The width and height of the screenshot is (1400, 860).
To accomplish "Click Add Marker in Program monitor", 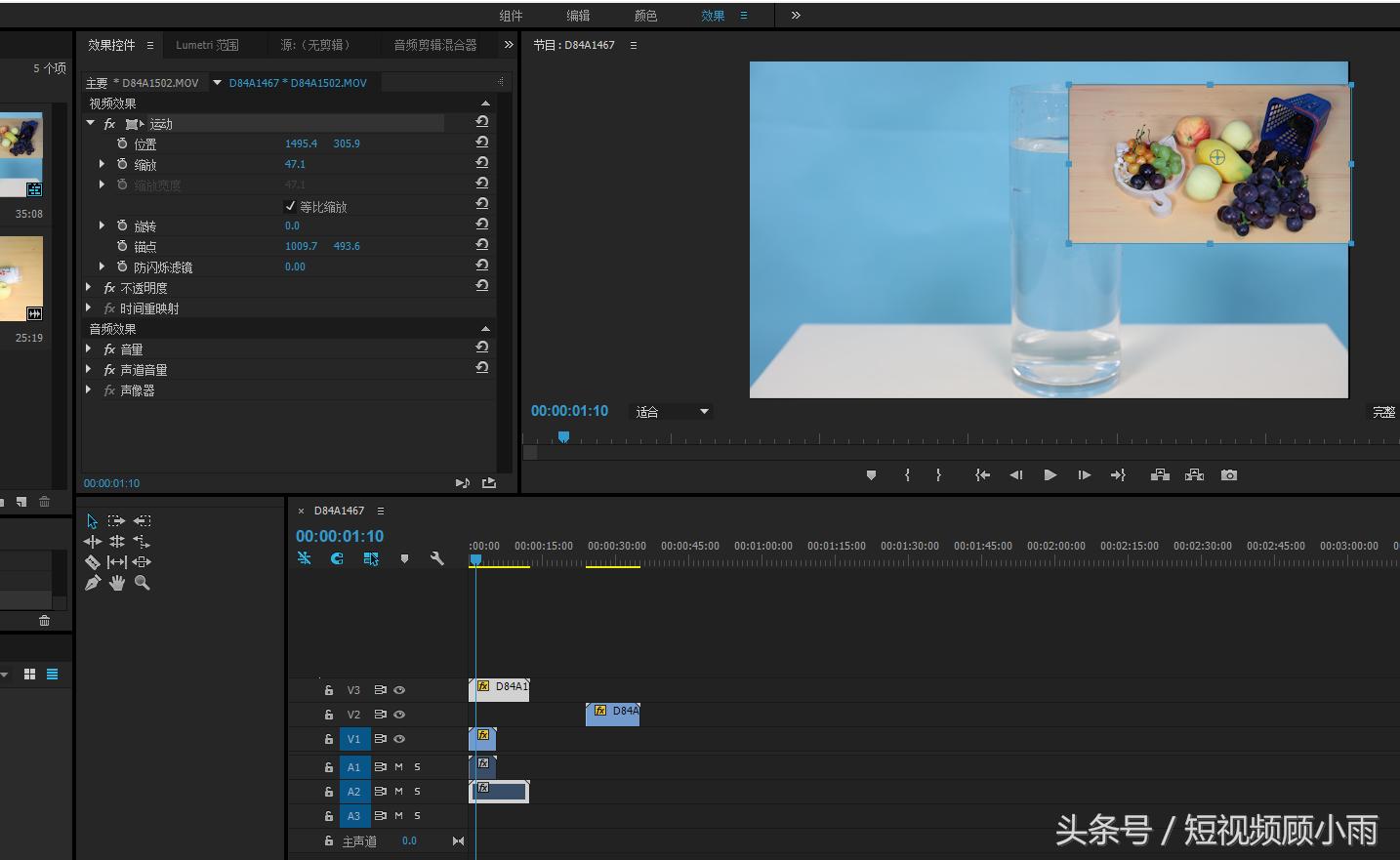I will click(871, 475).
